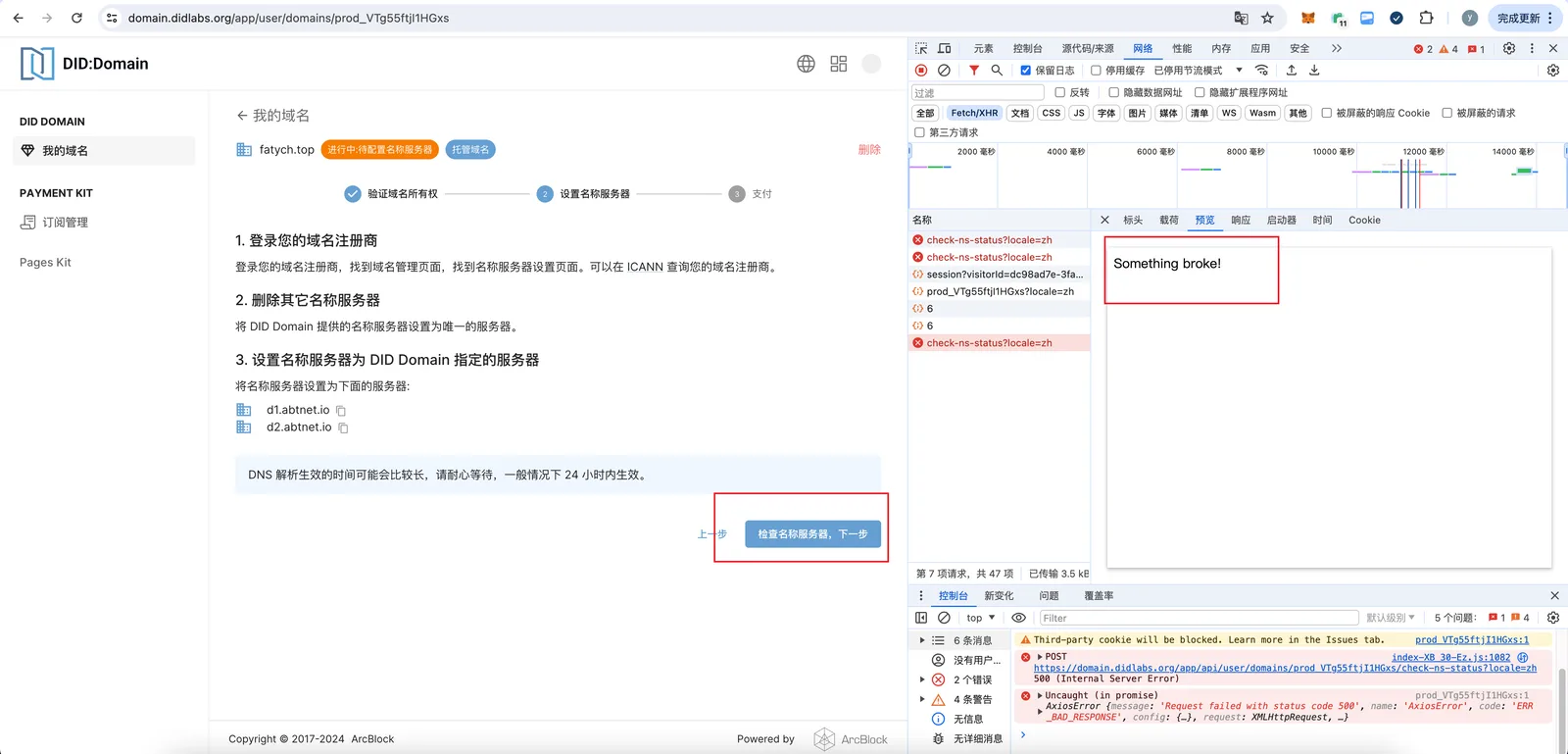Click the red network filter funnel icon
Viewport: 1568px width, 754px height.
[974, 71]
